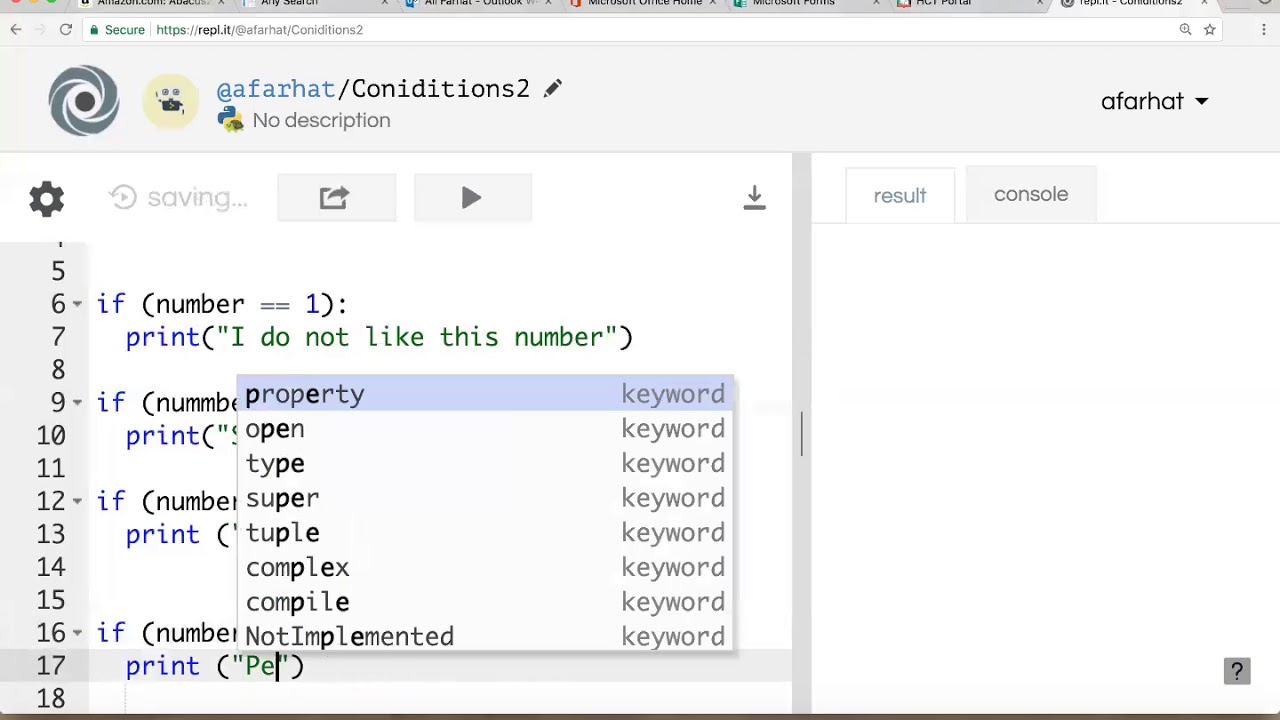Run the code with play button

point(472,197)
